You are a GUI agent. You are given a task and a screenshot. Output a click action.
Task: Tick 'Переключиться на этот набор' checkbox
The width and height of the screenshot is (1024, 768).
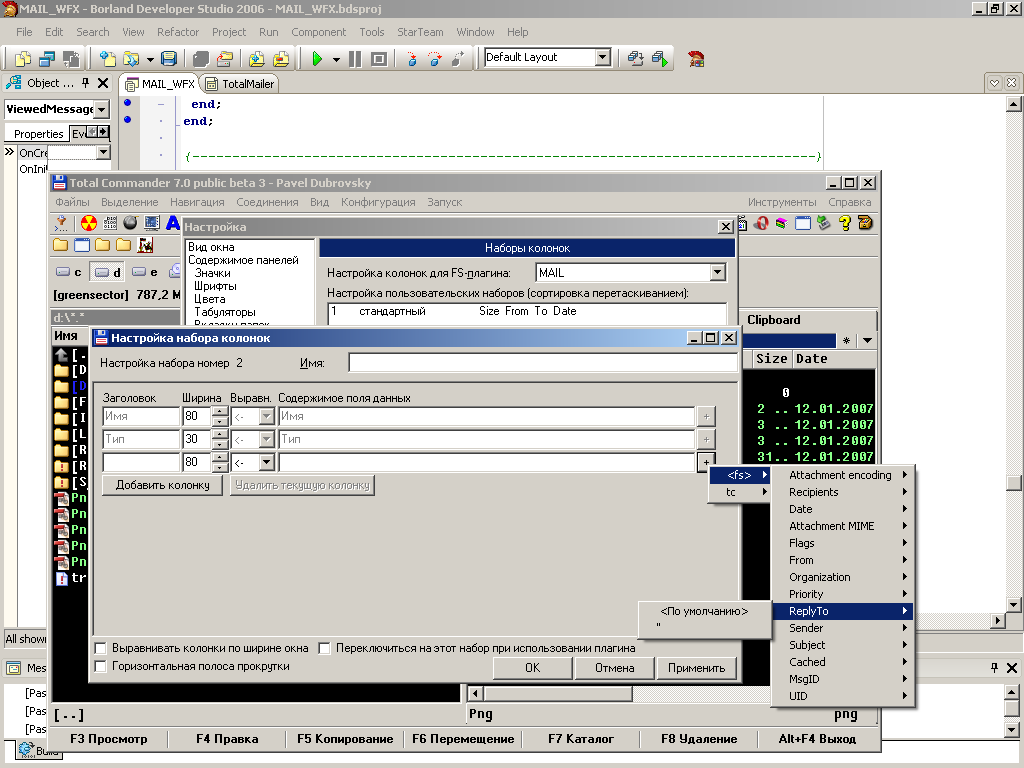click(325, 648)
